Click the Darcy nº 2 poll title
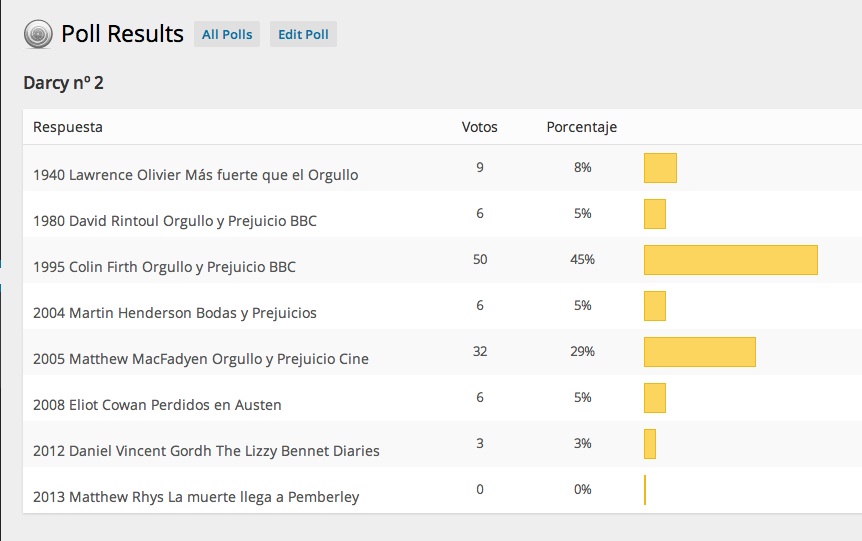The image size is (862, 541). click(63, 83)
